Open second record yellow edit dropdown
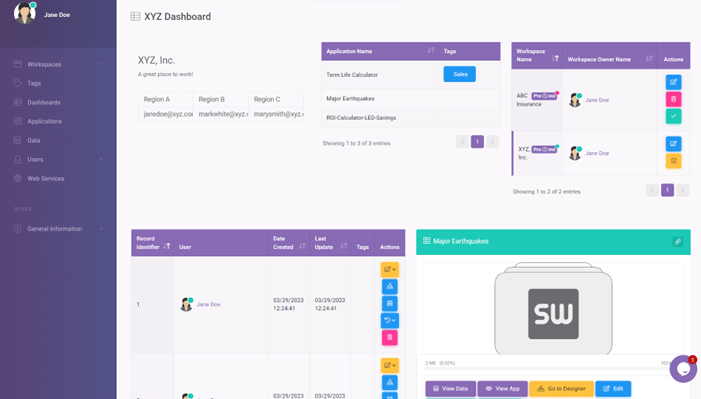 coord(389,365)
